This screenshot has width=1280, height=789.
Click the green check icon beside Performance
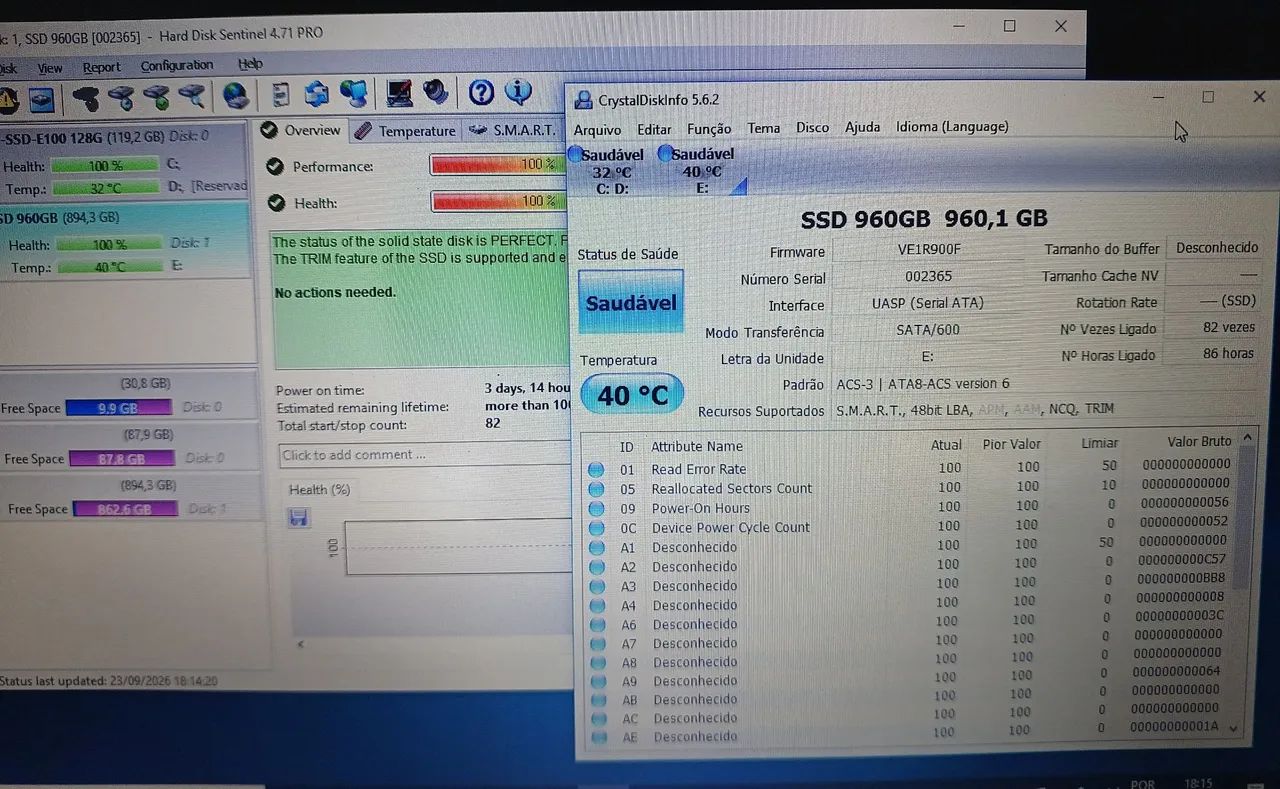coord(275,166)
